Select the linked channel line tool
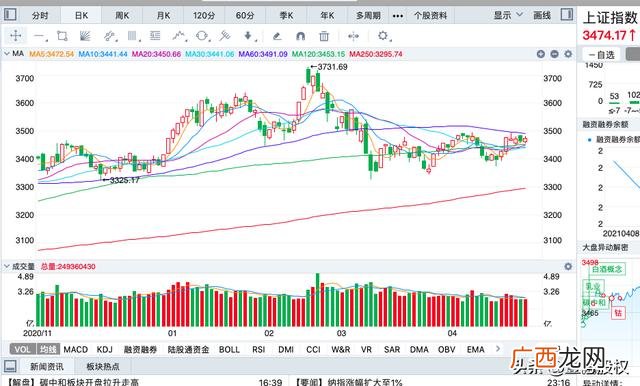Screen dimensions: 640x386 (x=109, y=36)
